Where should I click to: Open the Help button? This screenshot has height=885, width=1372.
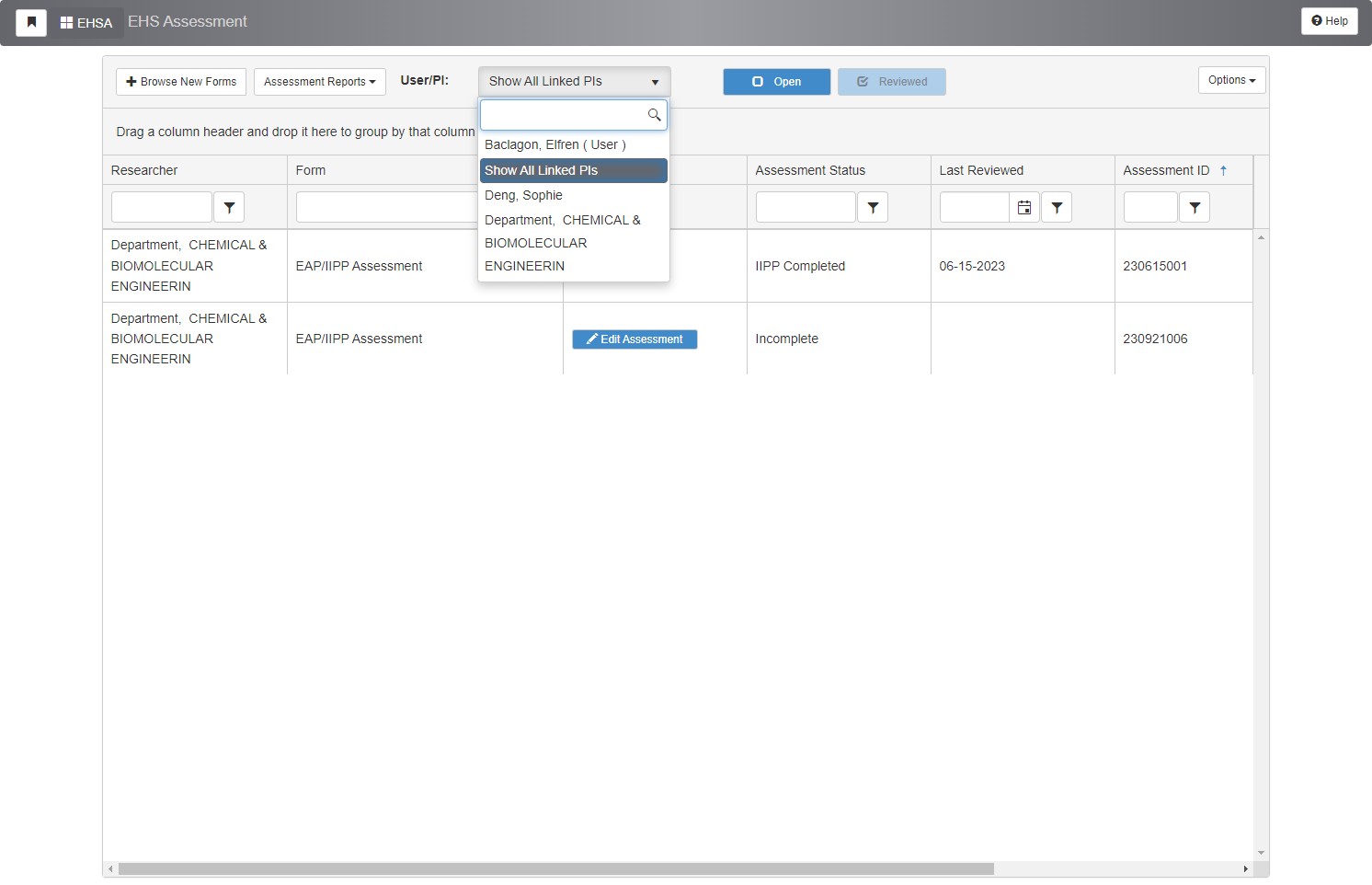[1330, 21]
